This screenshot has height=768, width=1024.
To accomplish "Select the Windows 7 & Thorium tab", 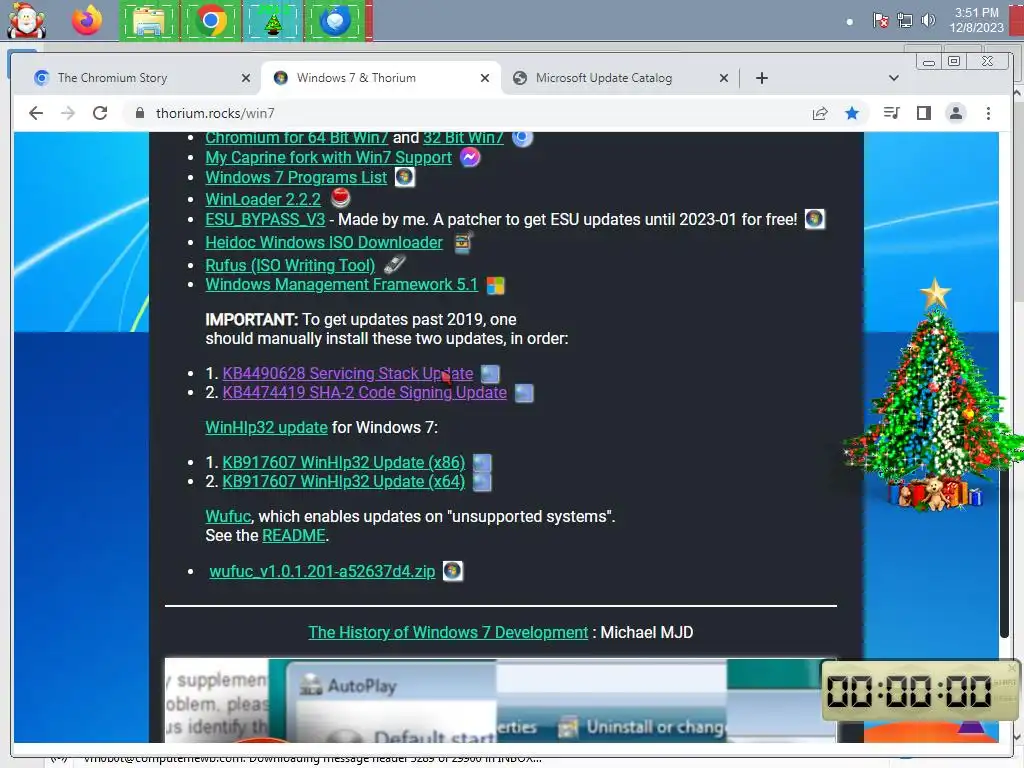I will point(381,78).
